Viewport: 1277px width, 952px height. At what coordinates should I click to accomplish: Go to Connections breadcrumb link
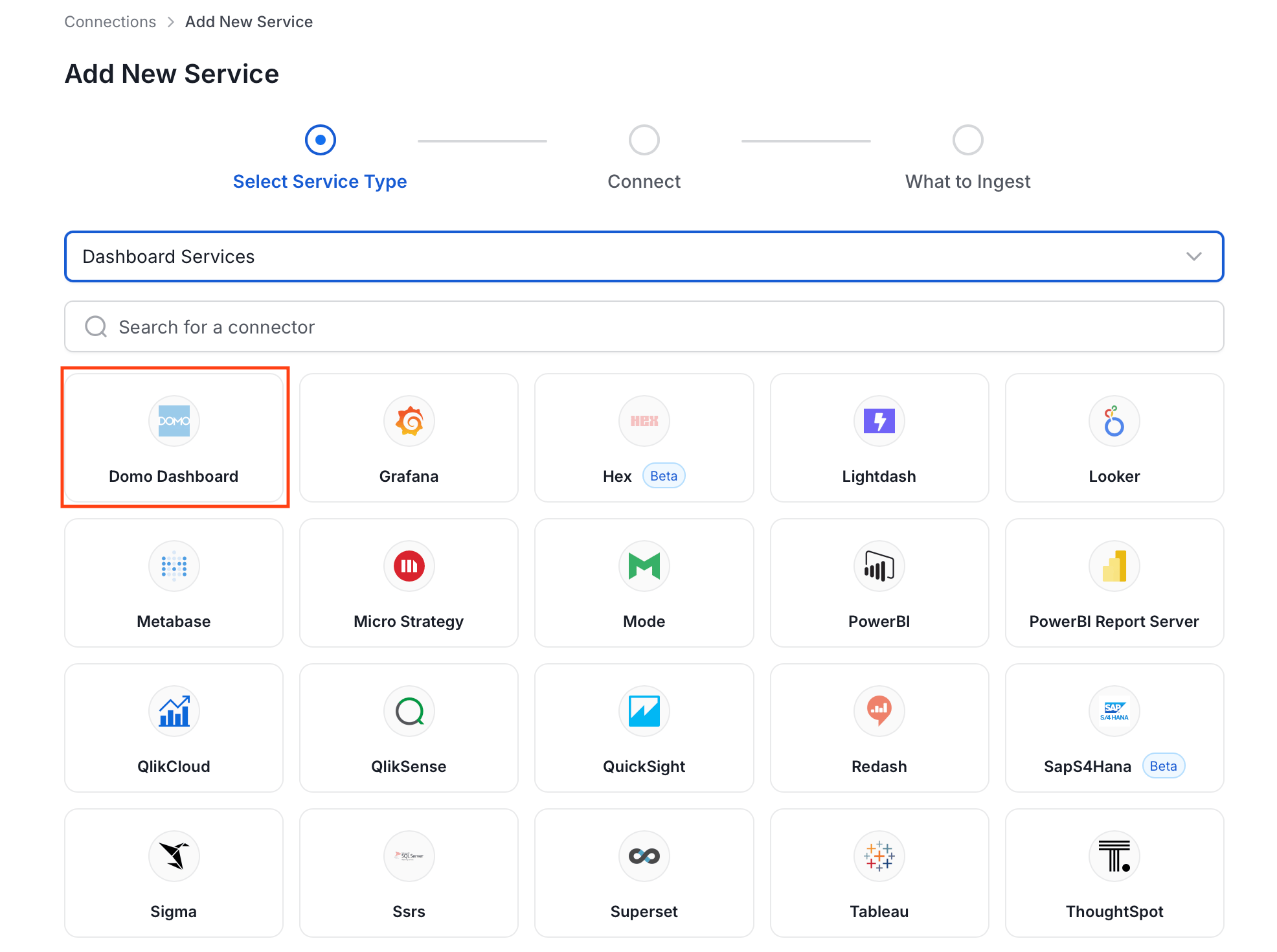pyautogui.click(x=110, y=22)
